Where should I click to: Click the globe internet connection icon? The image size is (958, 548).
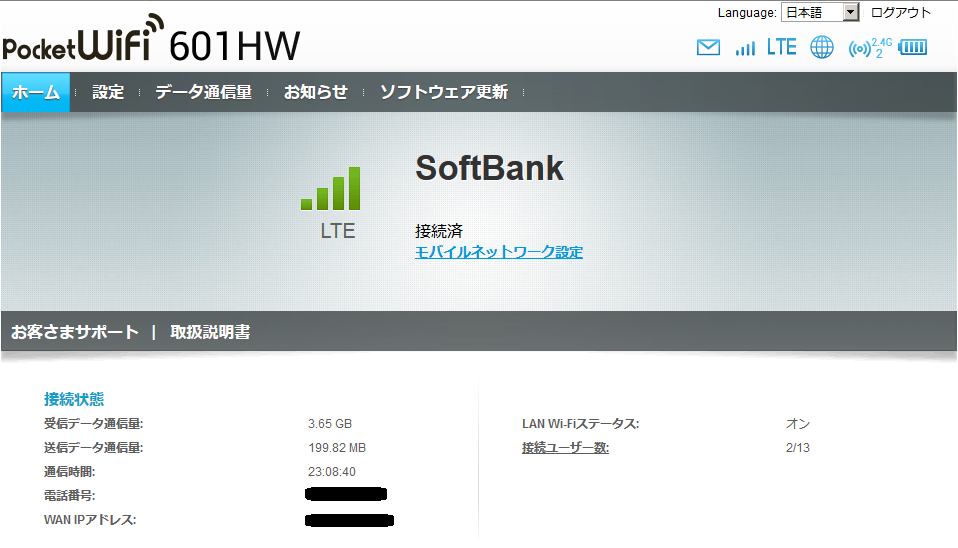click(x=822, y=47)
